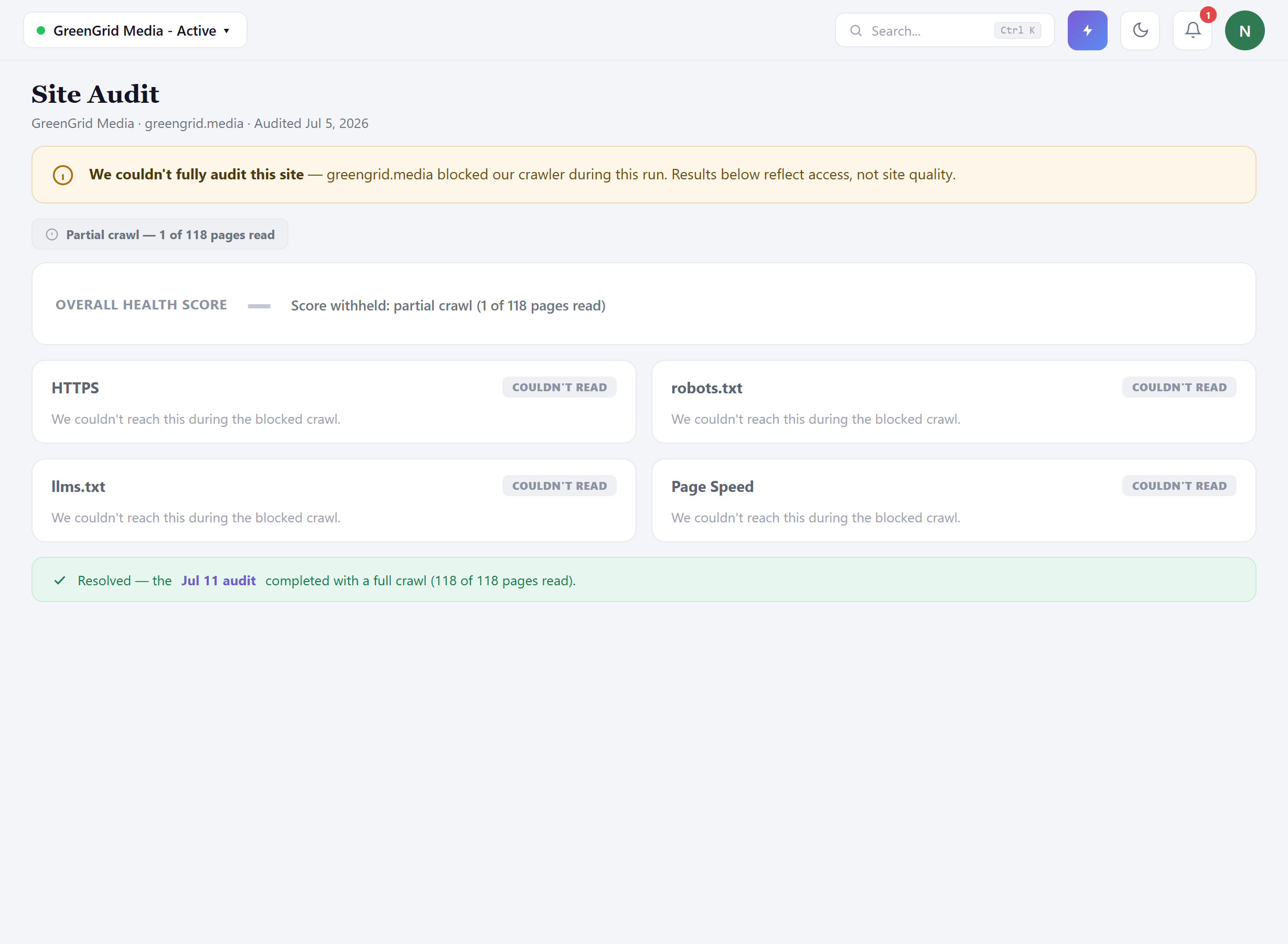Open the Jul 11 audit link
1288x944 pixels.
[x=218, y=581]
